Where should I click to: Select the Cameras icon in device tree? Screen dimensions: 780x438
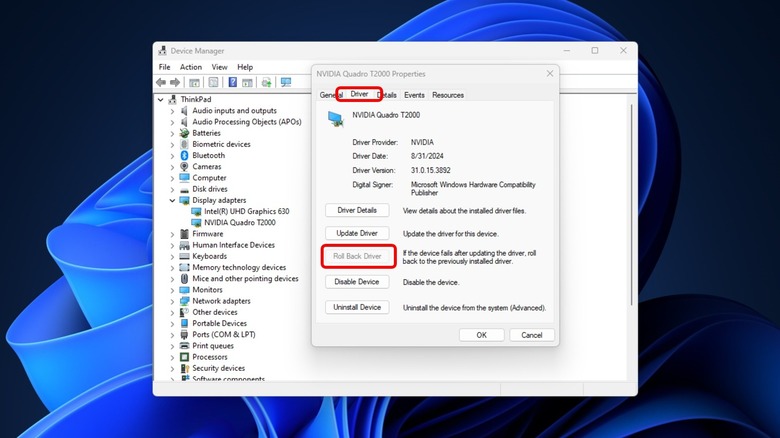pos(184,167)
